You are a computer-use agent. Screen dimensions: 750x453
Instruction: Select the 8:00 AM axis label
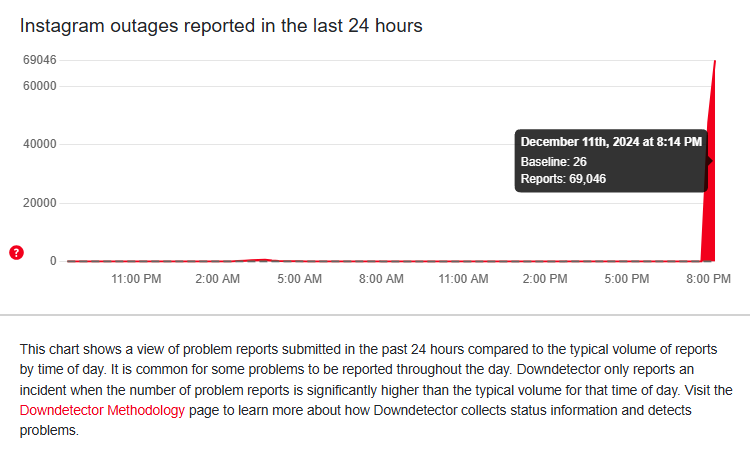coord(381,279)
